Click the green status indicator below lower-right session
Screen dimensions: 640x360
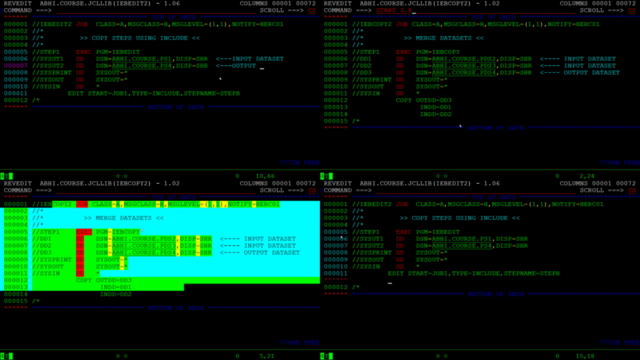pyautogui.click(x=327, y=356)
